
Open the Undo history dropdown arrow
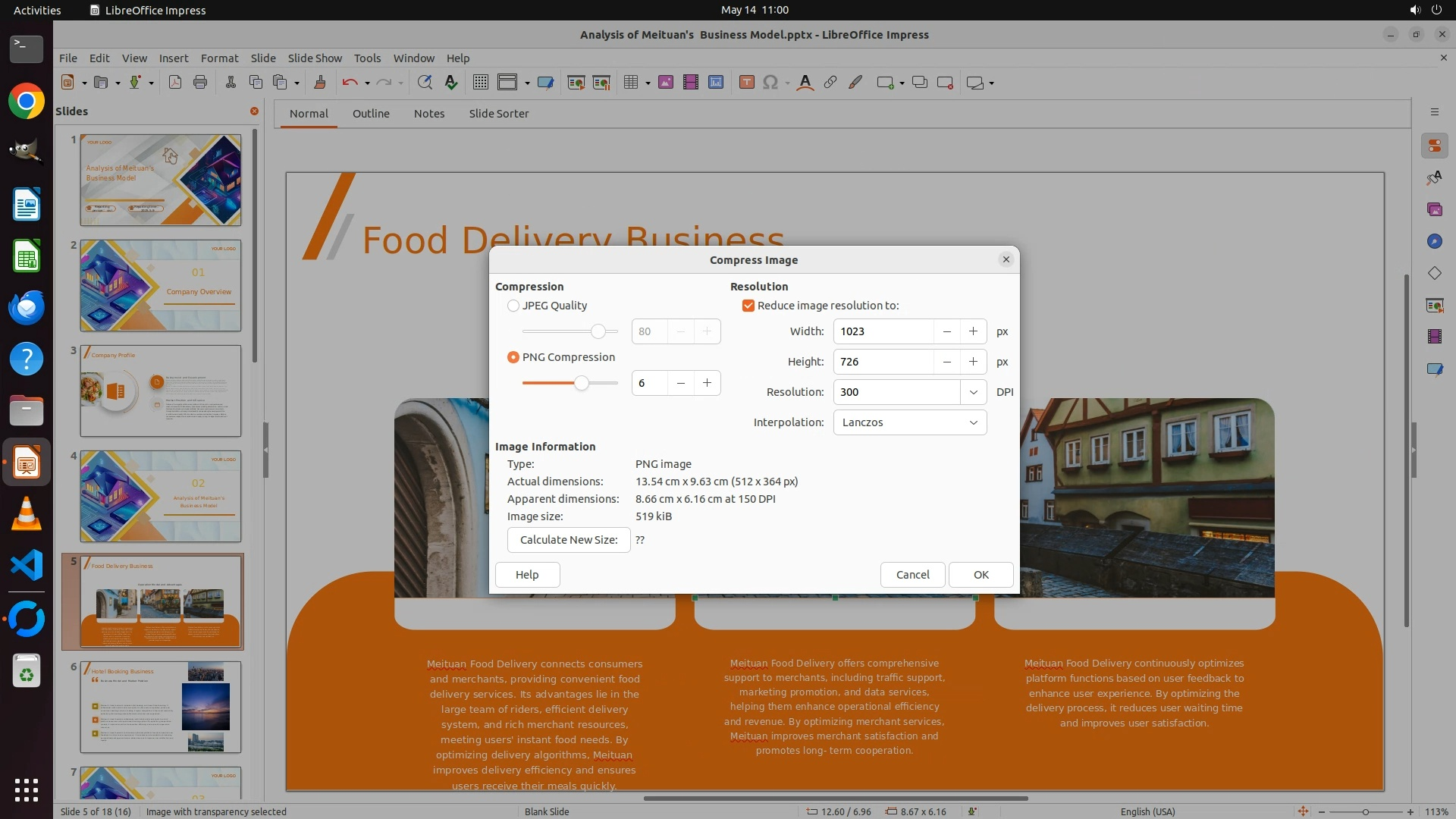[367, 83]
